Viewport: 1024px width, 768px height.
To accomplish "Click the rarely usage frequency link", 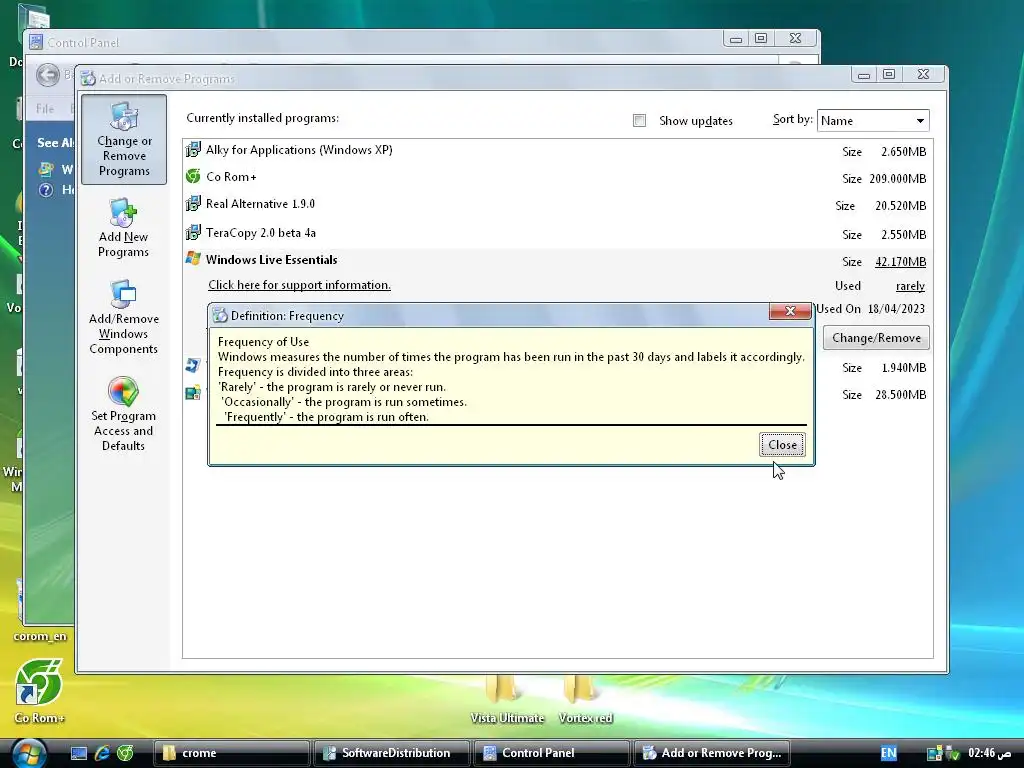I will [910, 286].
